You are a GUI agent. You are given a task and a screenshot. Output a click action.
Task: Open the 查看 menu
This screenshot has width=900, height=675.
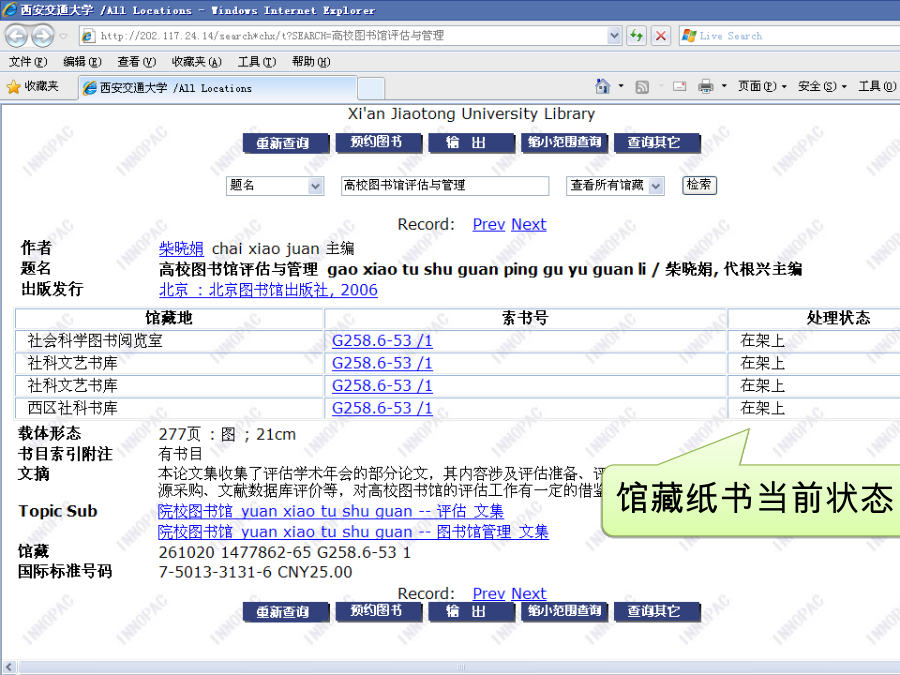(137, 61)
